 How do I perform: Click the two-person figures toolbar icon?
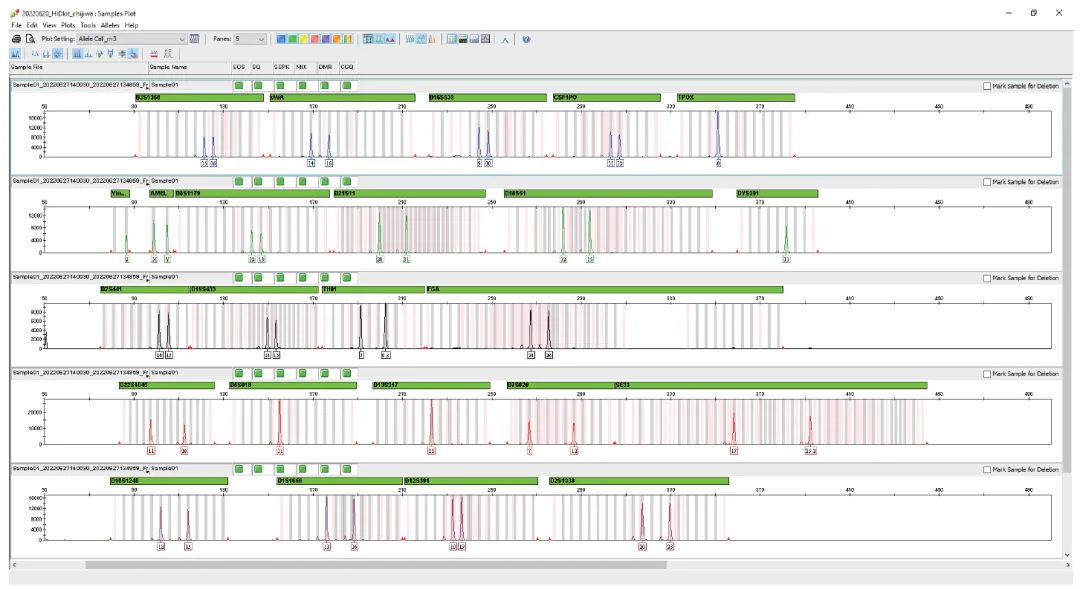(x=168, y=53)
